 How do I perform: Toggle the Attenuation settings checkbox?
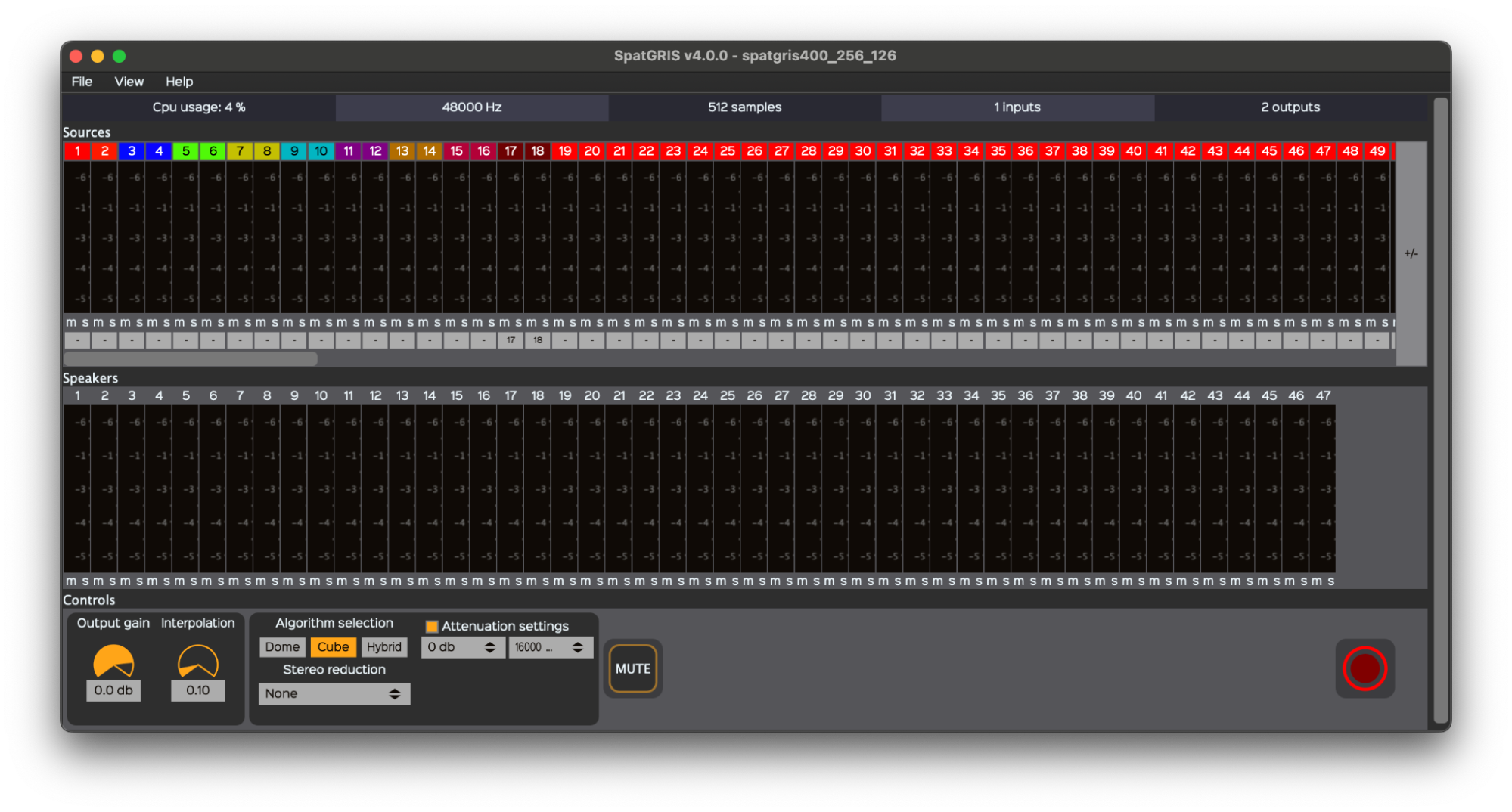pos(432,627)
